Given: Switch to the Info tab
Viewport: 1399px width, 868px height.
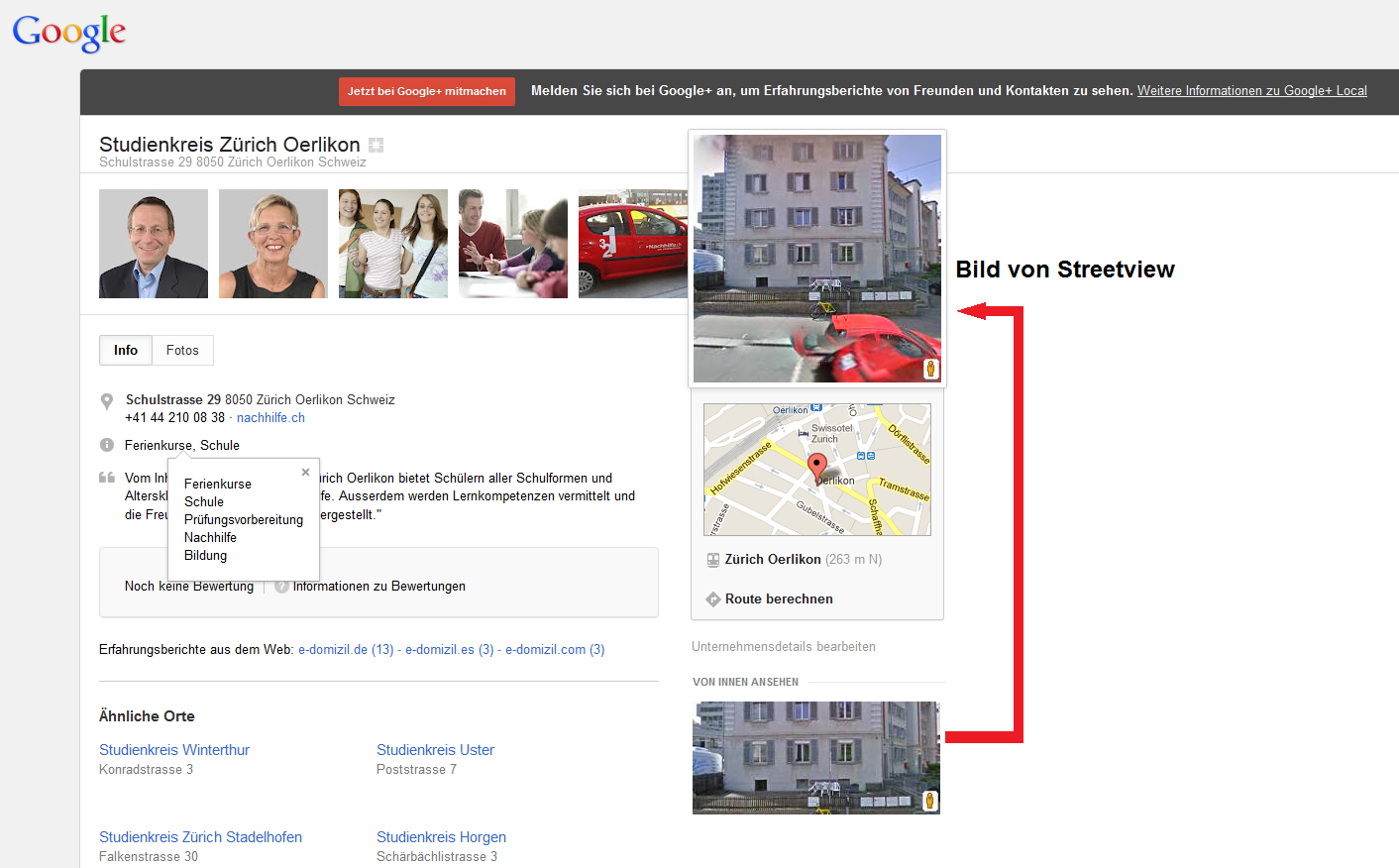Looking at the screenshot, I should click(x=126, y=350).
